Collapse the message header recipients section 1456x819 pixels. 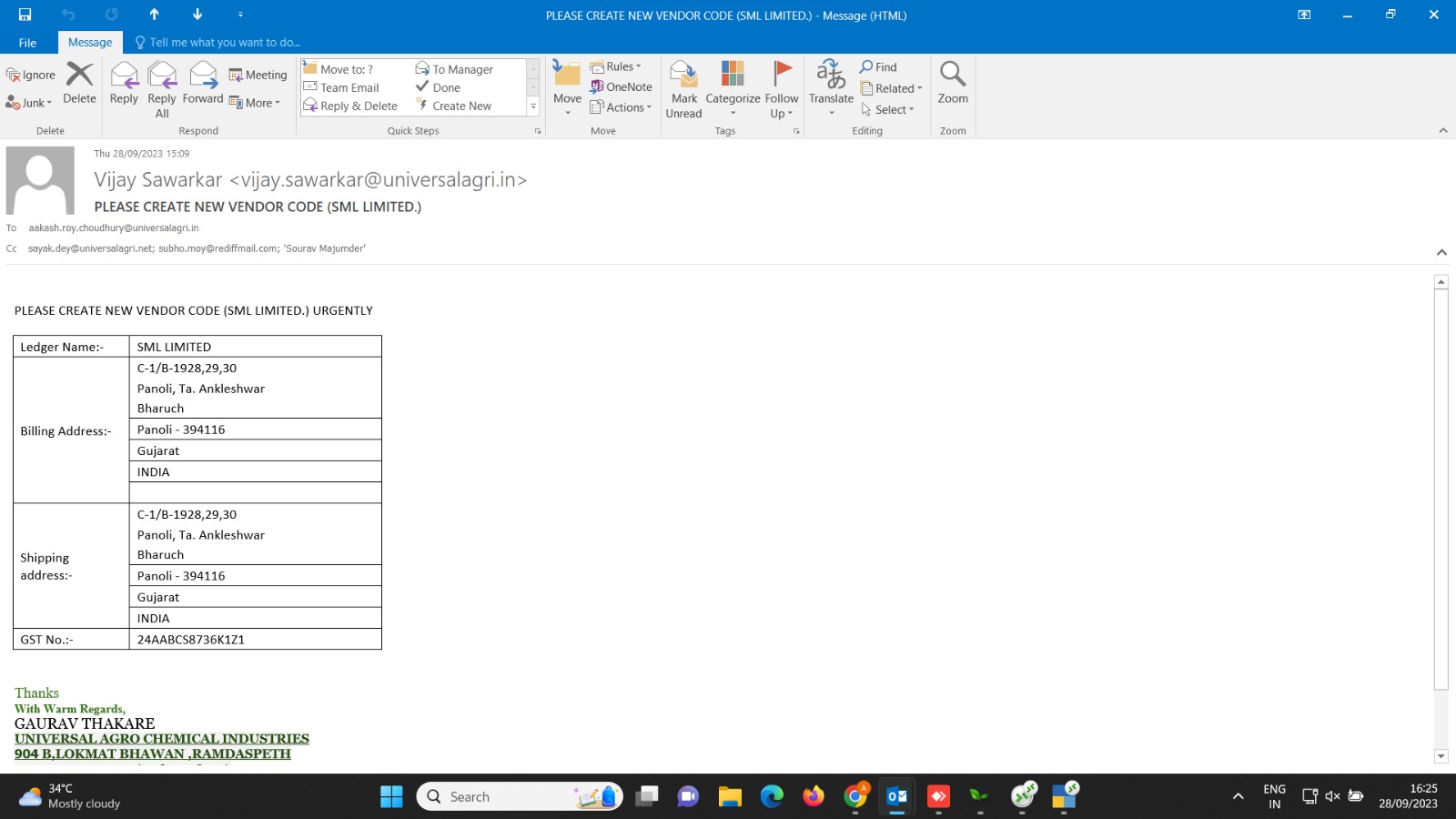pyautogui.click(x=1441, y=252)
